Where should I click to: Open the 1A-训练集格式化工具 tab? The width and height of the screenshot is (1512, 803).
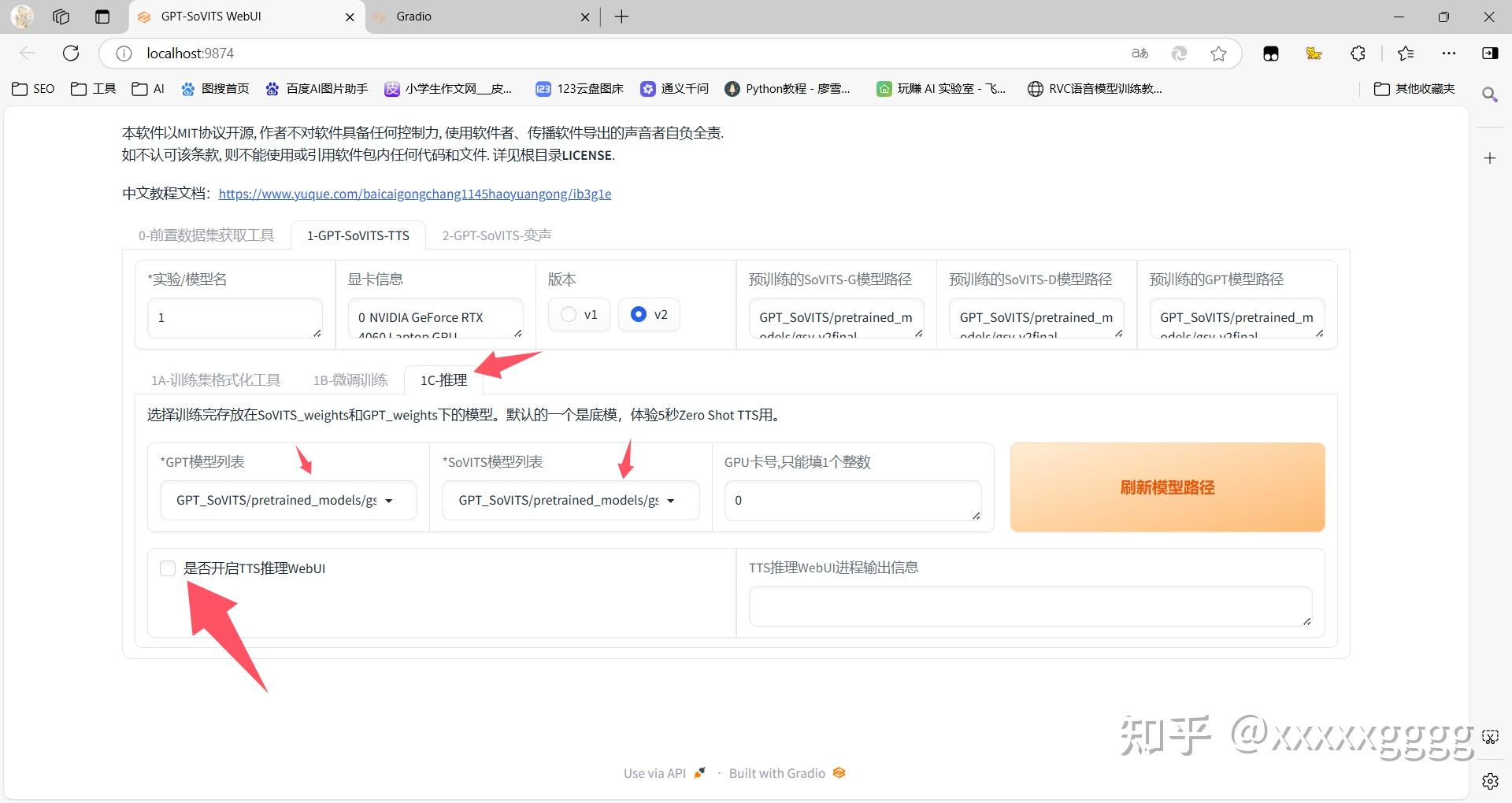215,379
